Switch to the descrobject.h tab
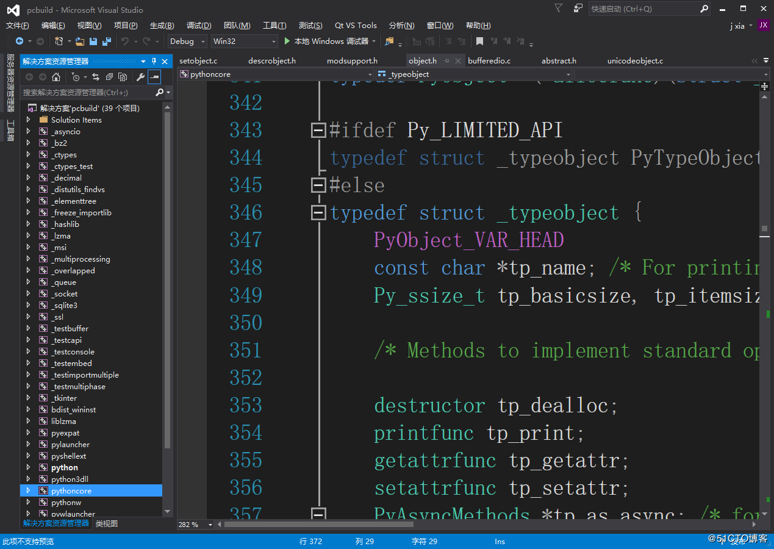 coord(272,61)
